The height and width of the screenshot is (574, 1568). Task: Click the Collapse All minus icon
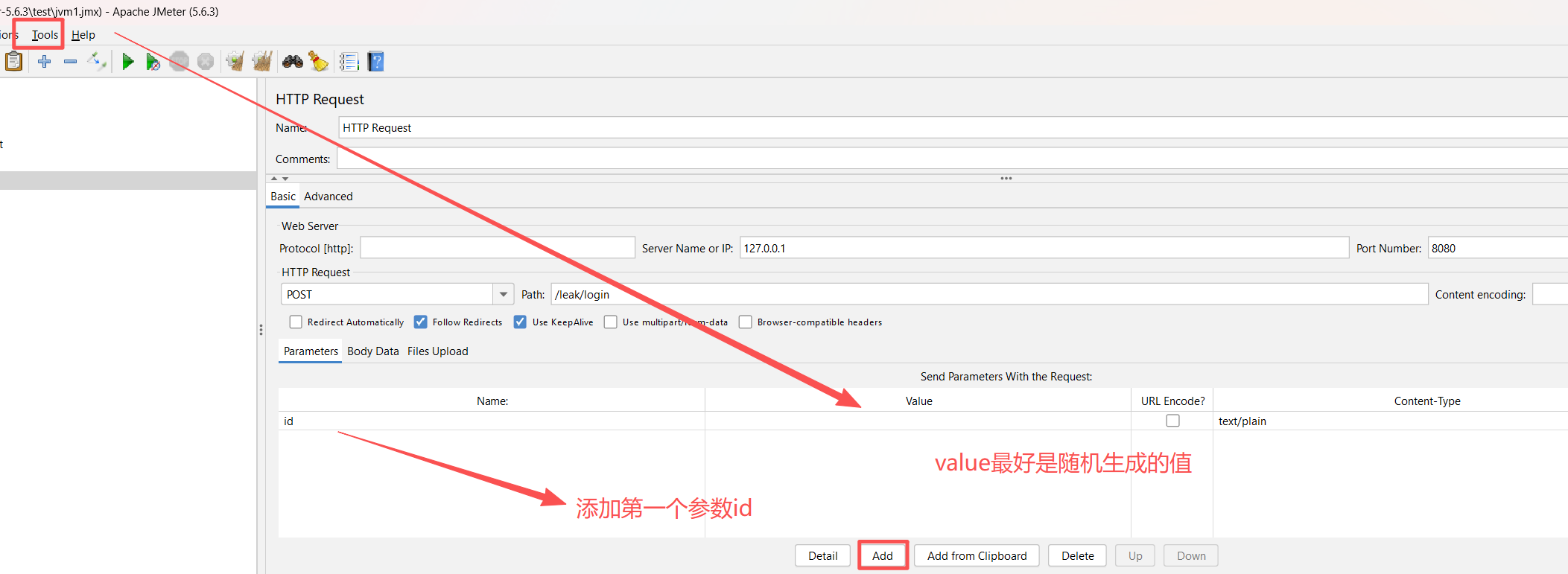(70, 62)
